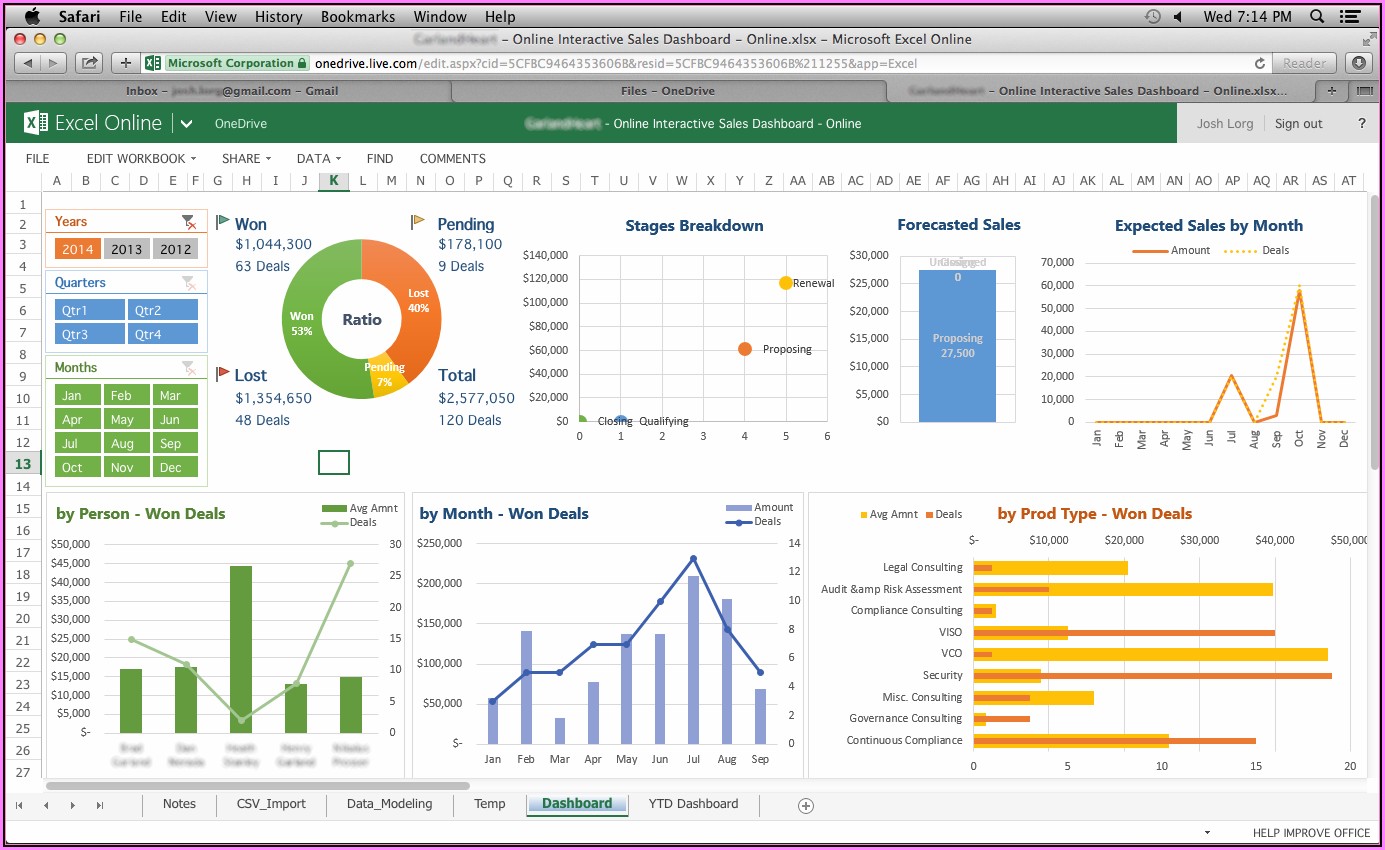Image resolution: width=1385 pixels, height=850 pixels.
Task: Click the Reader button in Safari
Action: [1303, 62]
